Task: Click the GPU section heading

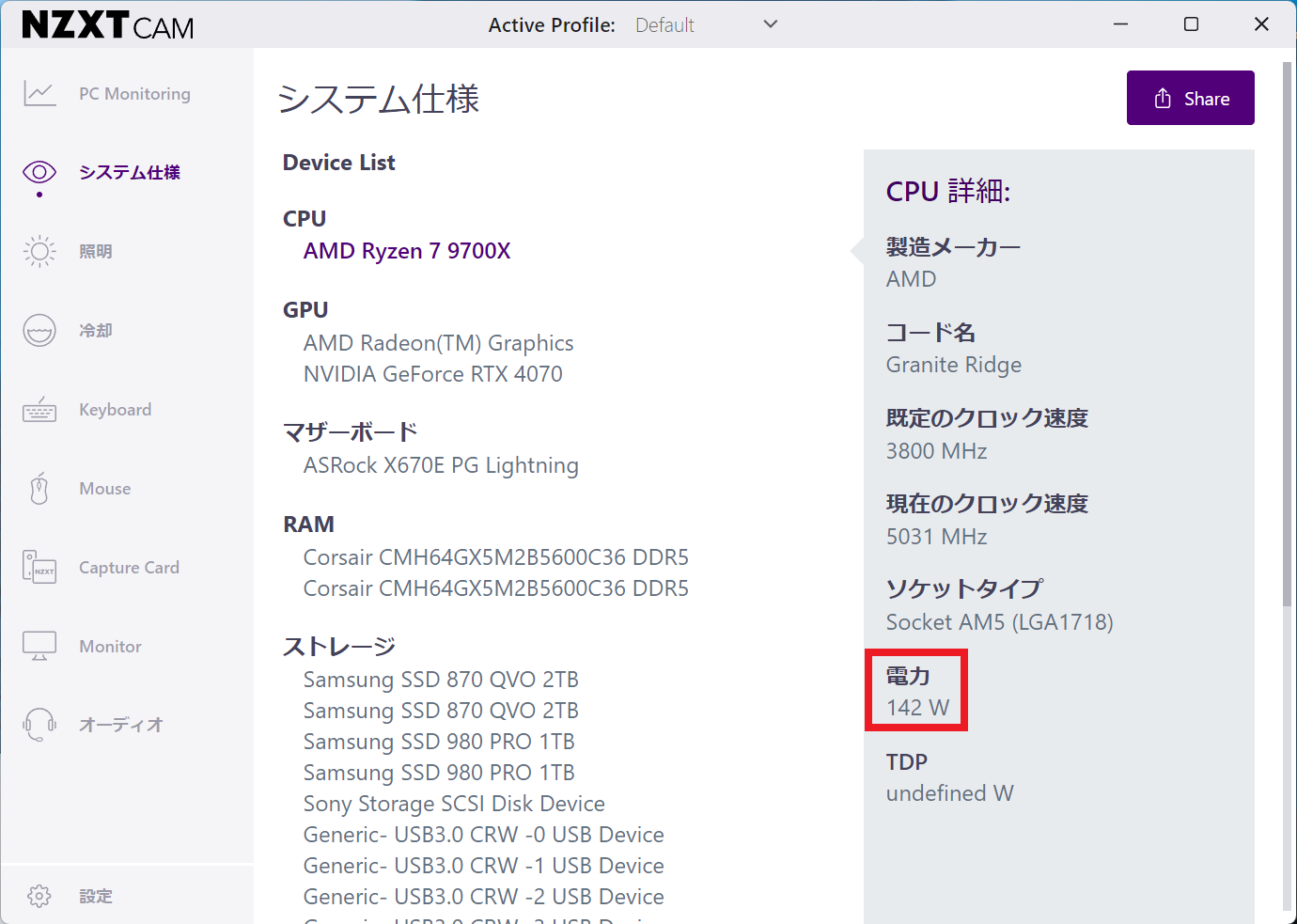Action: [x=305, y=310]
